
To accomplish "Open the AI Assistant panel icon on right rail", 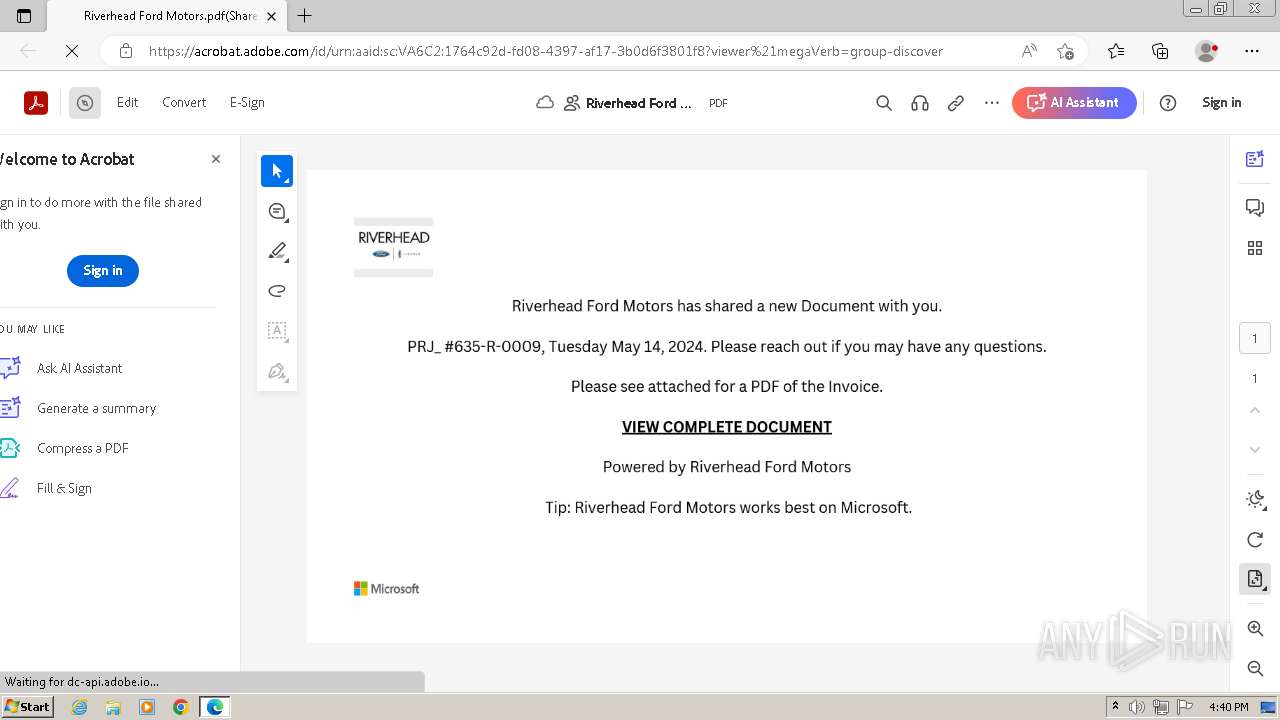I will (1255, 159).
